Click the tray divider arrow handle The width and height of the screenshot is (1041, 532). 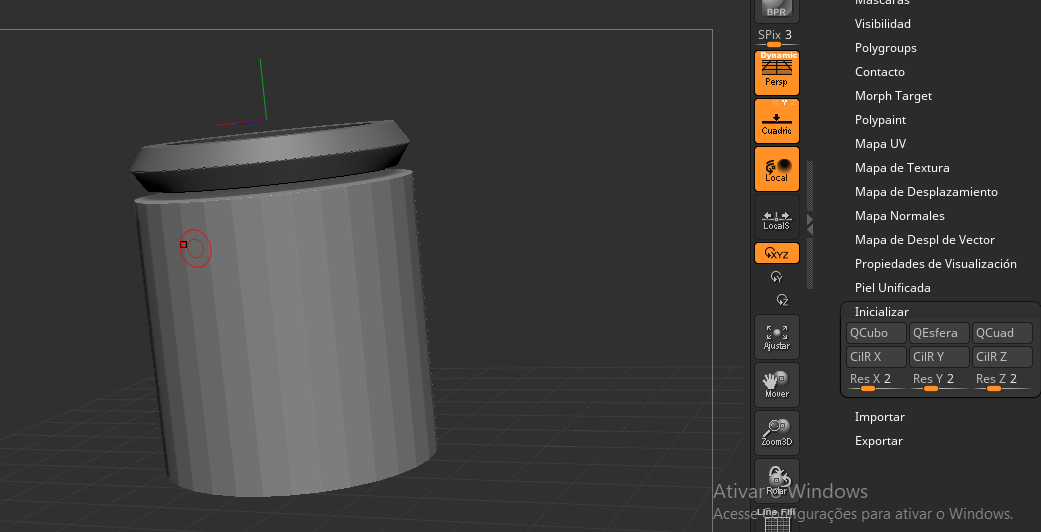(x=809, y=224)
